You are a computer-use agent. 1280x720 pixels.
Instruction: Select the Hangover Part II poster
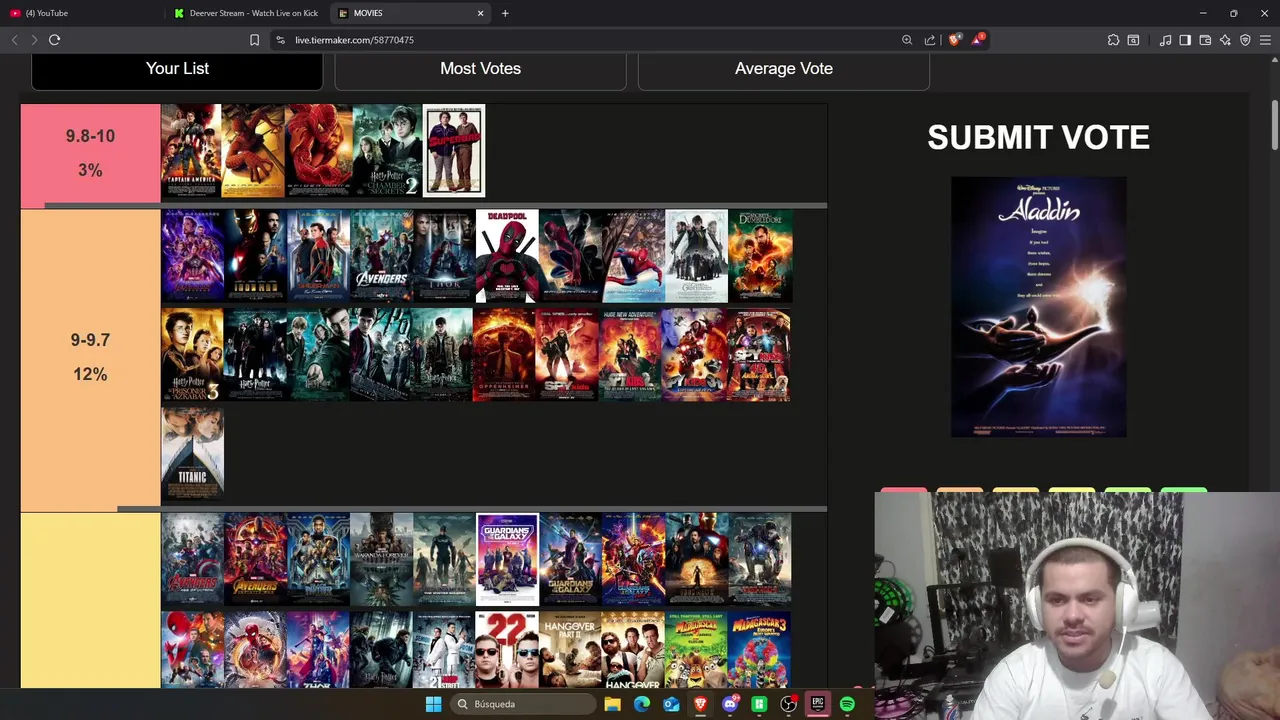pyautogui.click(x=570, y=650)
